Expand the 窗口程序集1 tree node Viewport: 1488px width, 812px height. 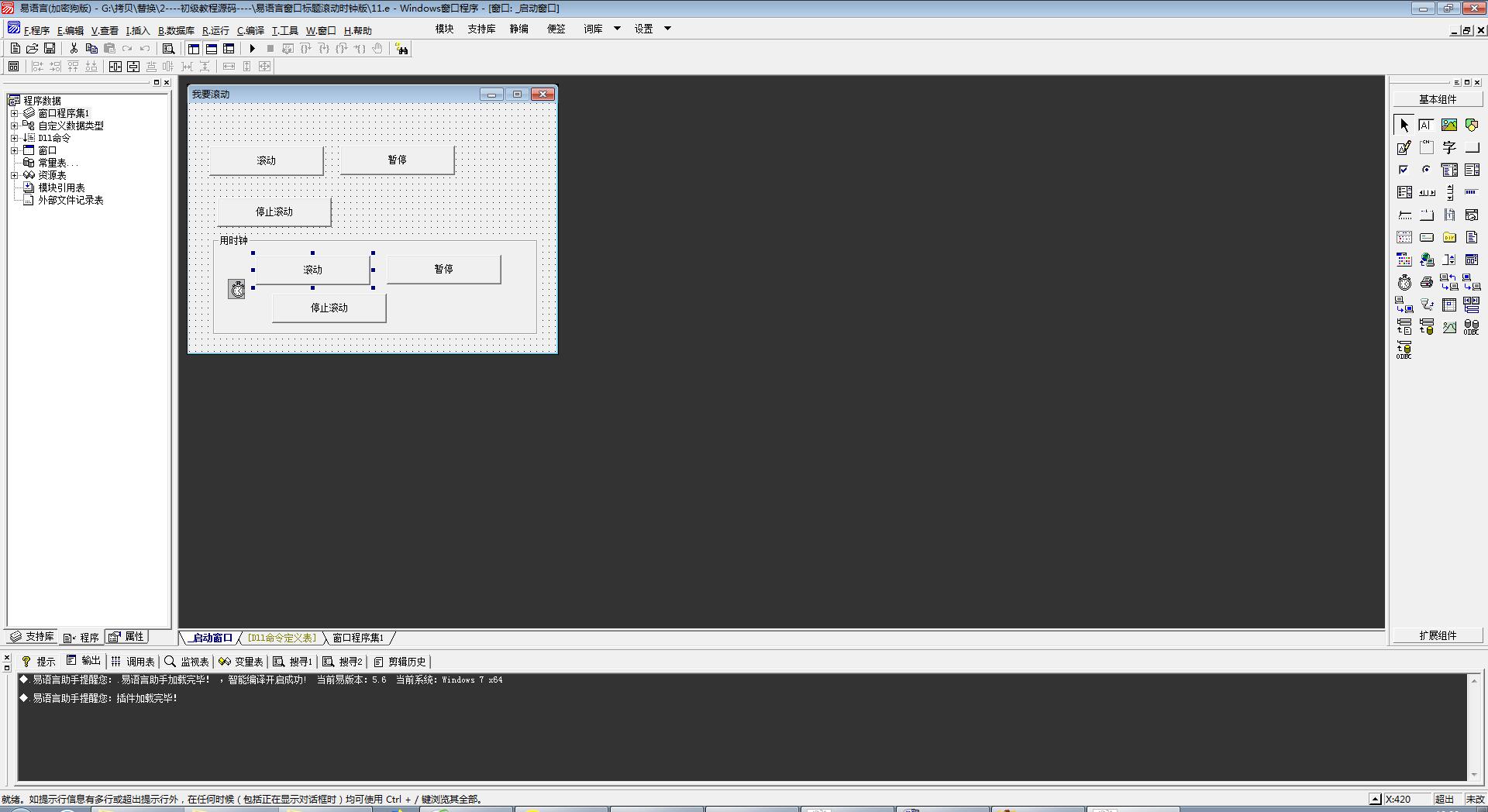point(14,113)
